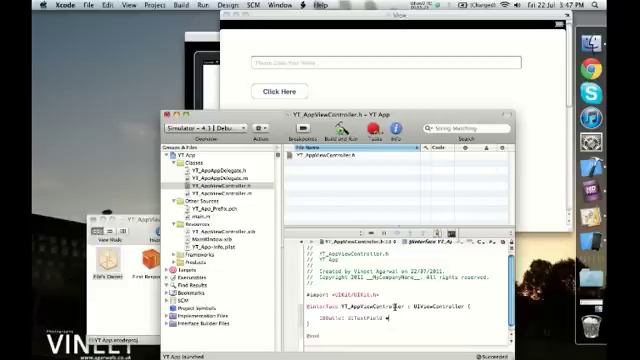Select First Responder cube in the xib window

(x=150, y=260)
